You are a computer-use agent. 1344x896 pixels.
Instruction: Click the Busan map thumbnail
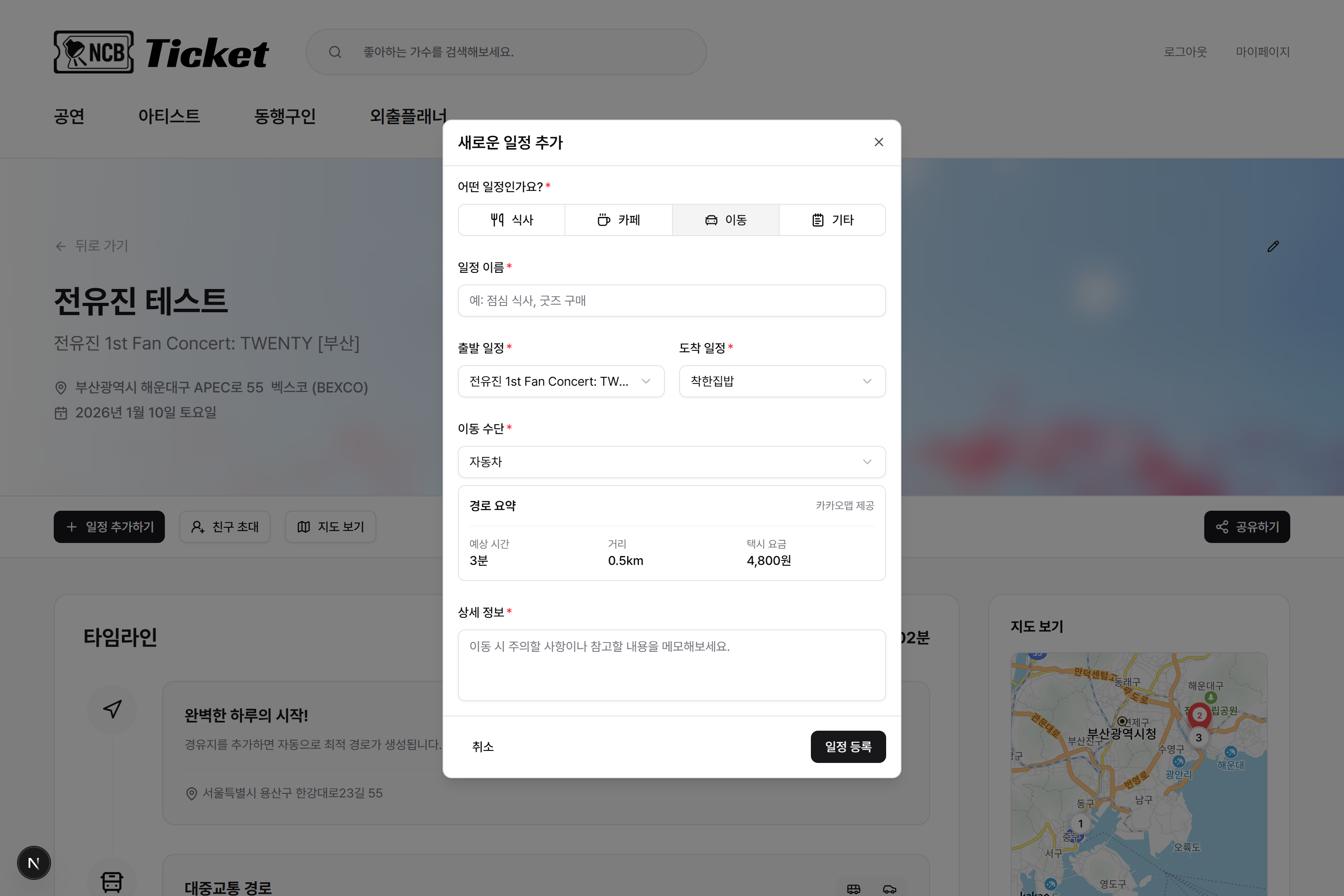1139,774
